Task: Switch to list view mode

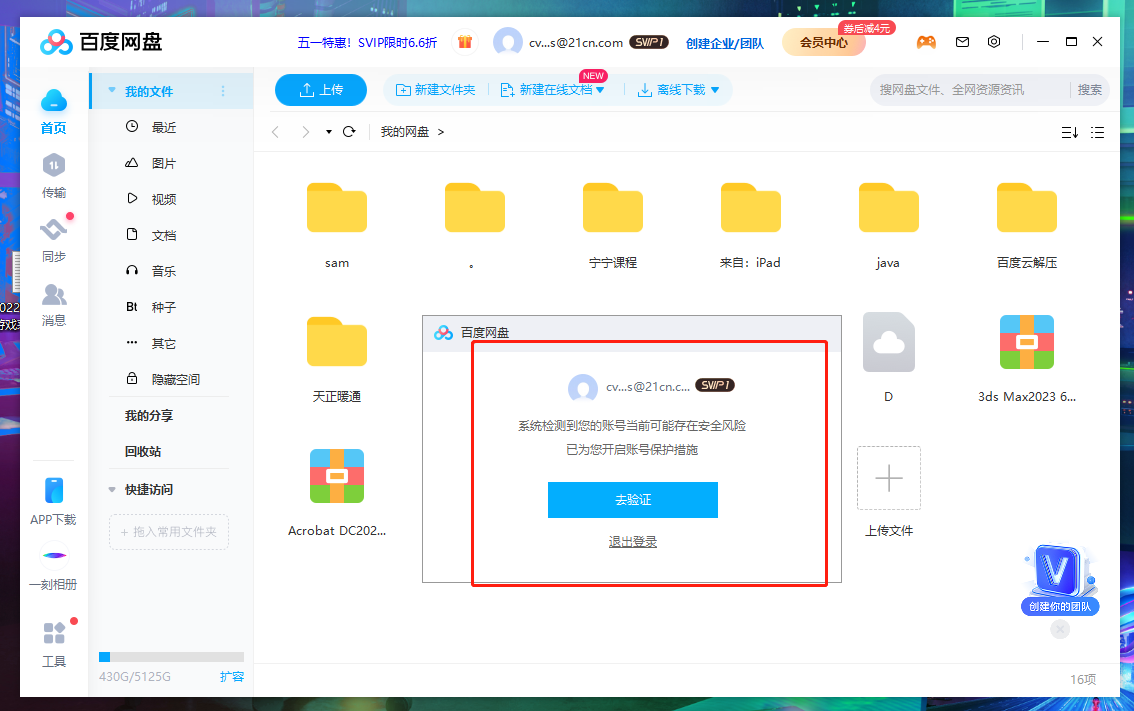Action: pos(1097,132)
